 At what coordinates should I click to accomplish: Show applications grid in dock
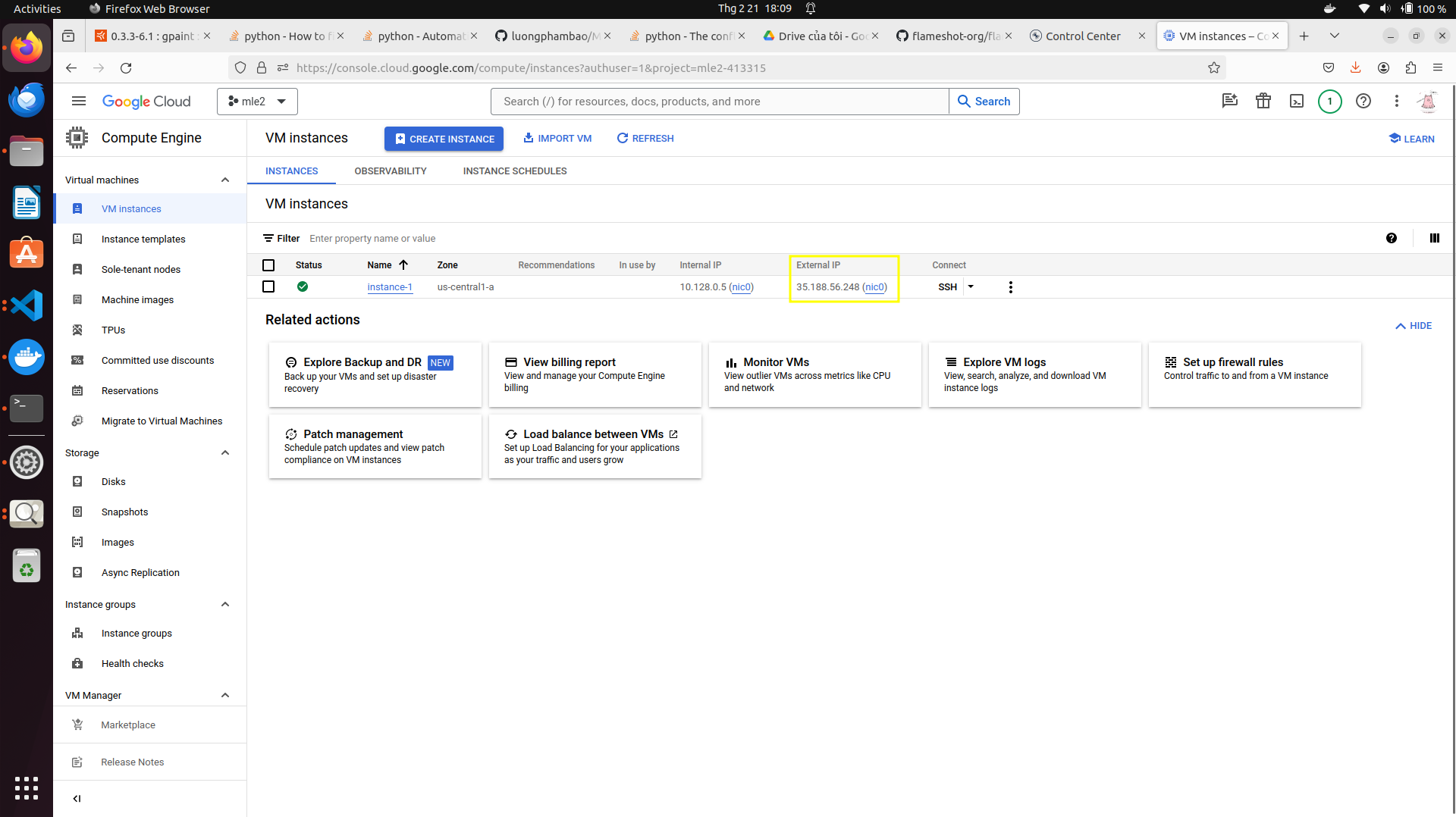(x=27, y=788)
